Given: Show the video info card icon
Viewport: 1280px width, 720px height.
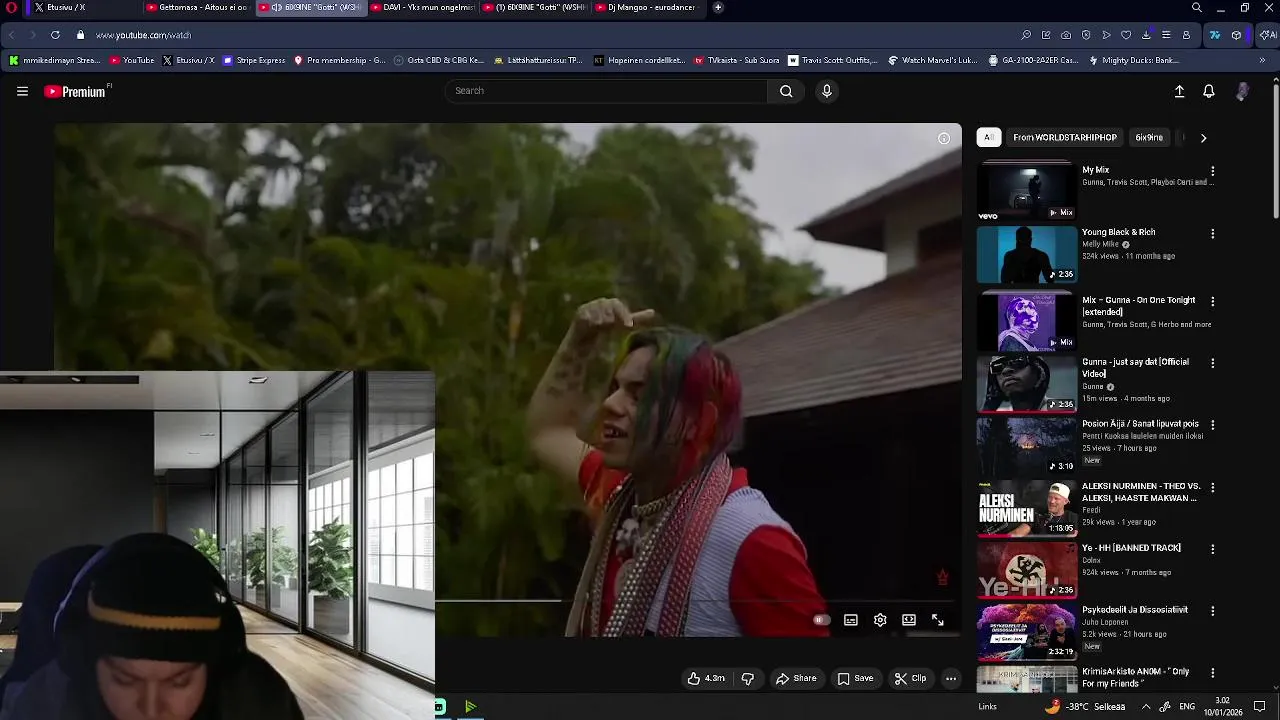Looking at the screenshot, I should click(943, 138).
